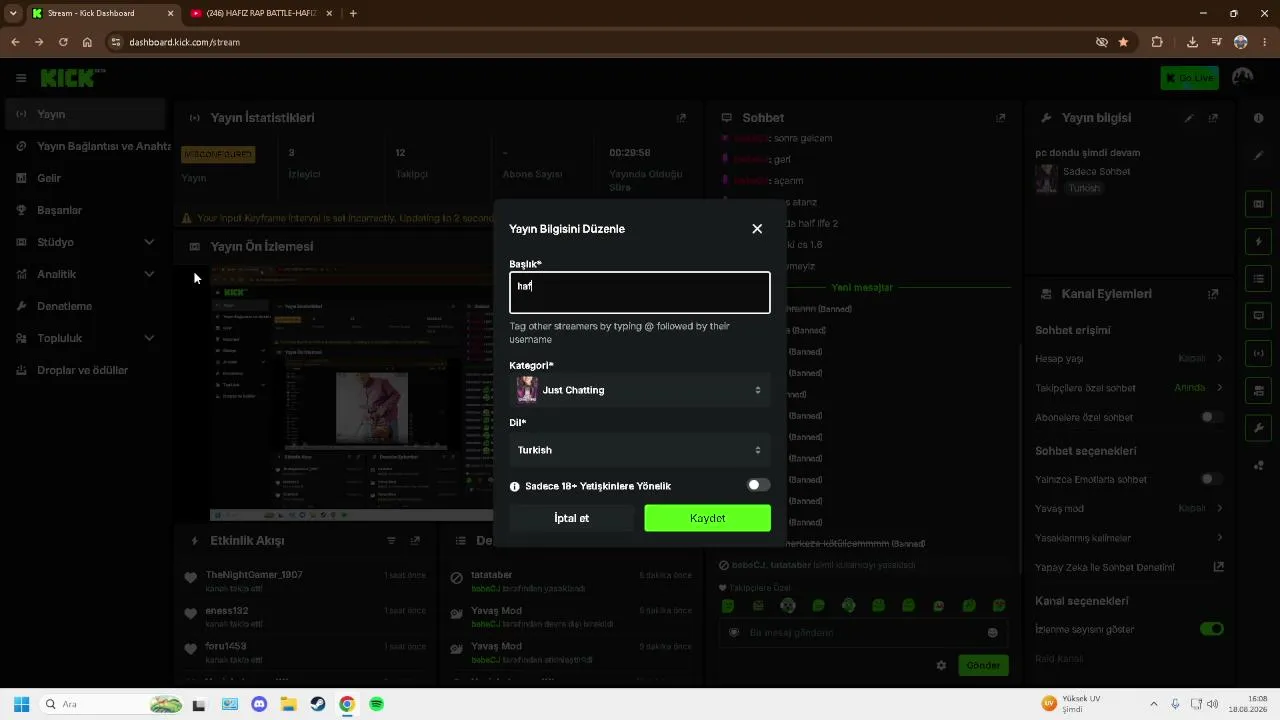
Task: Go to Gelir in the sidebar
Action: [86, 178]
